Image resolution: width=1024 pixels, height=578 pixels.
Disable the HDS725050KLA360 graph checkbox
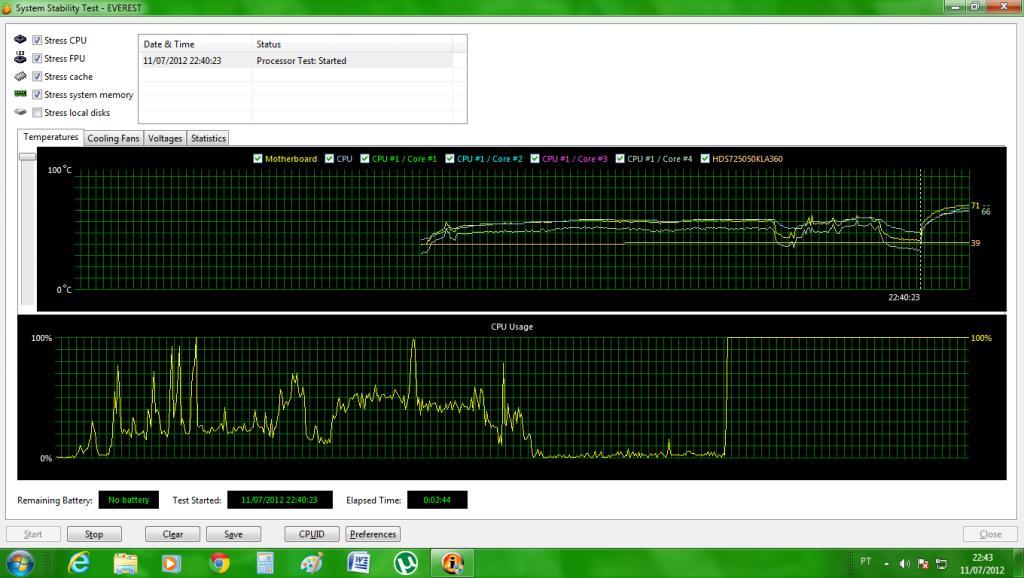pyautogui.click(x=705, y=159)
